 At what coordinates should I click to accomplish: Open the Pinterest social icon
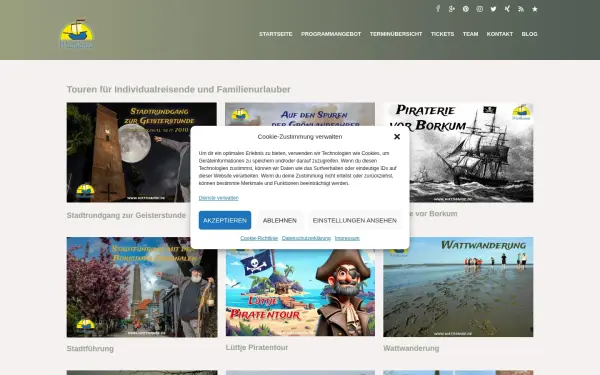coord(466,9)
